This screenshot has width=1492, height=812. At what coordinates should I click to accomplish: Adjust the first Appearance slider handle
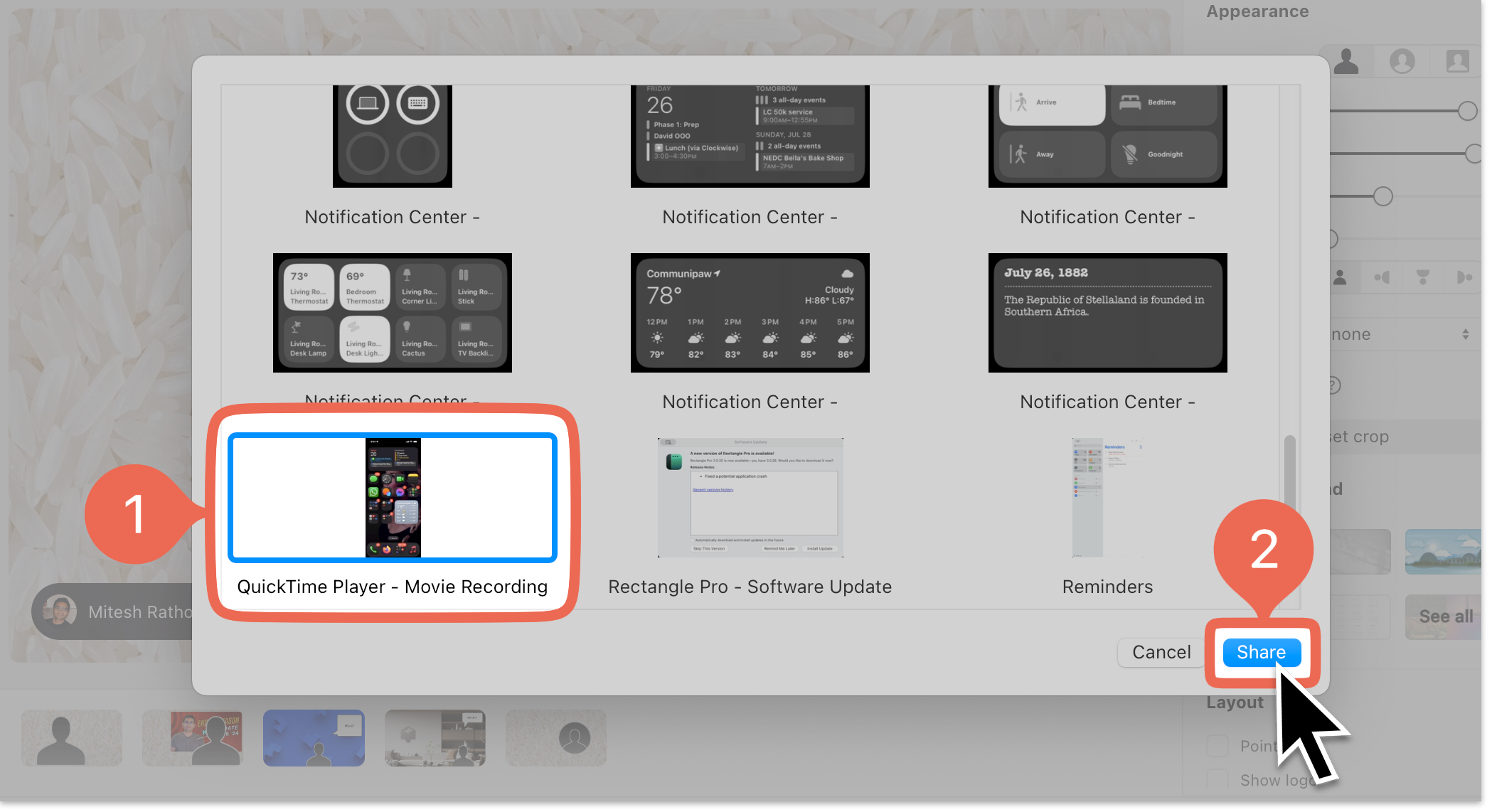(x=1466, y=111)
